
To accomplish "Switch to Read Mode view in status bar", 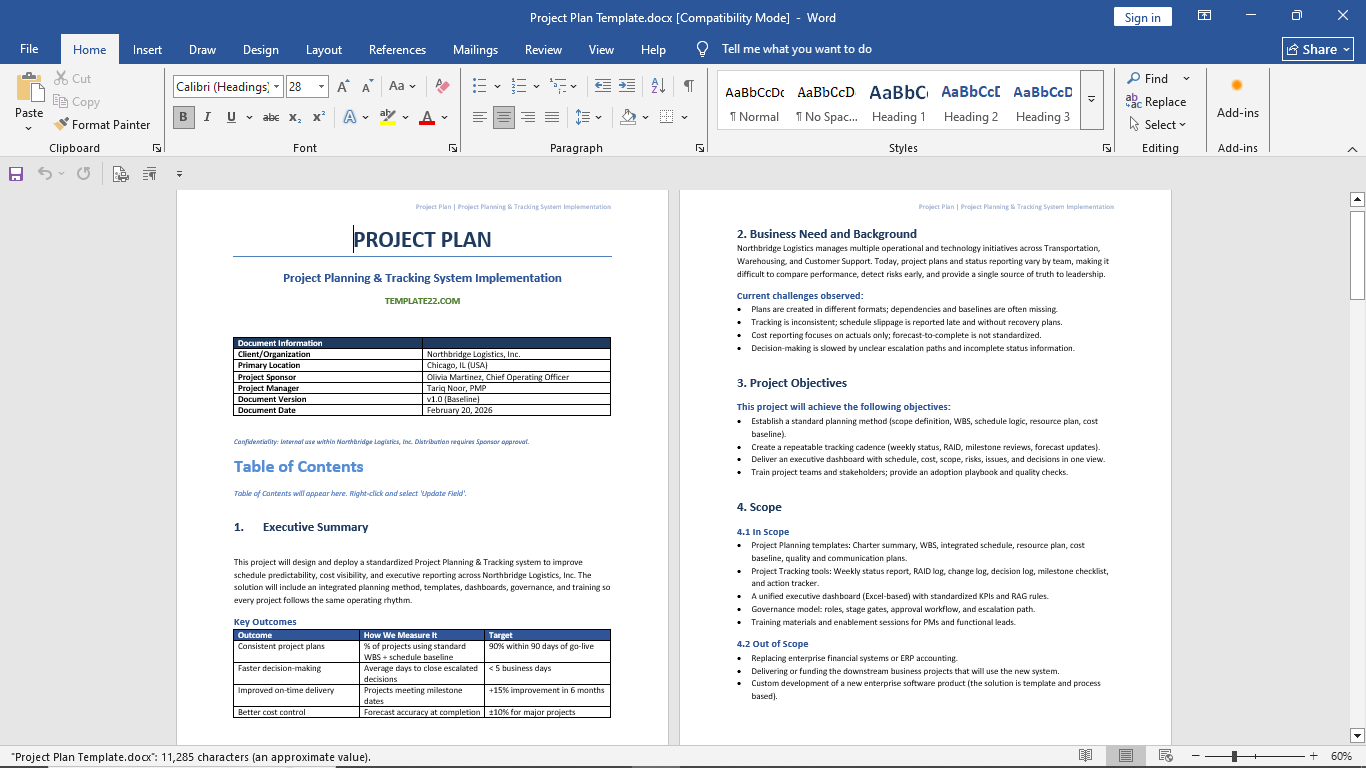I will [x=1086, y=756].
